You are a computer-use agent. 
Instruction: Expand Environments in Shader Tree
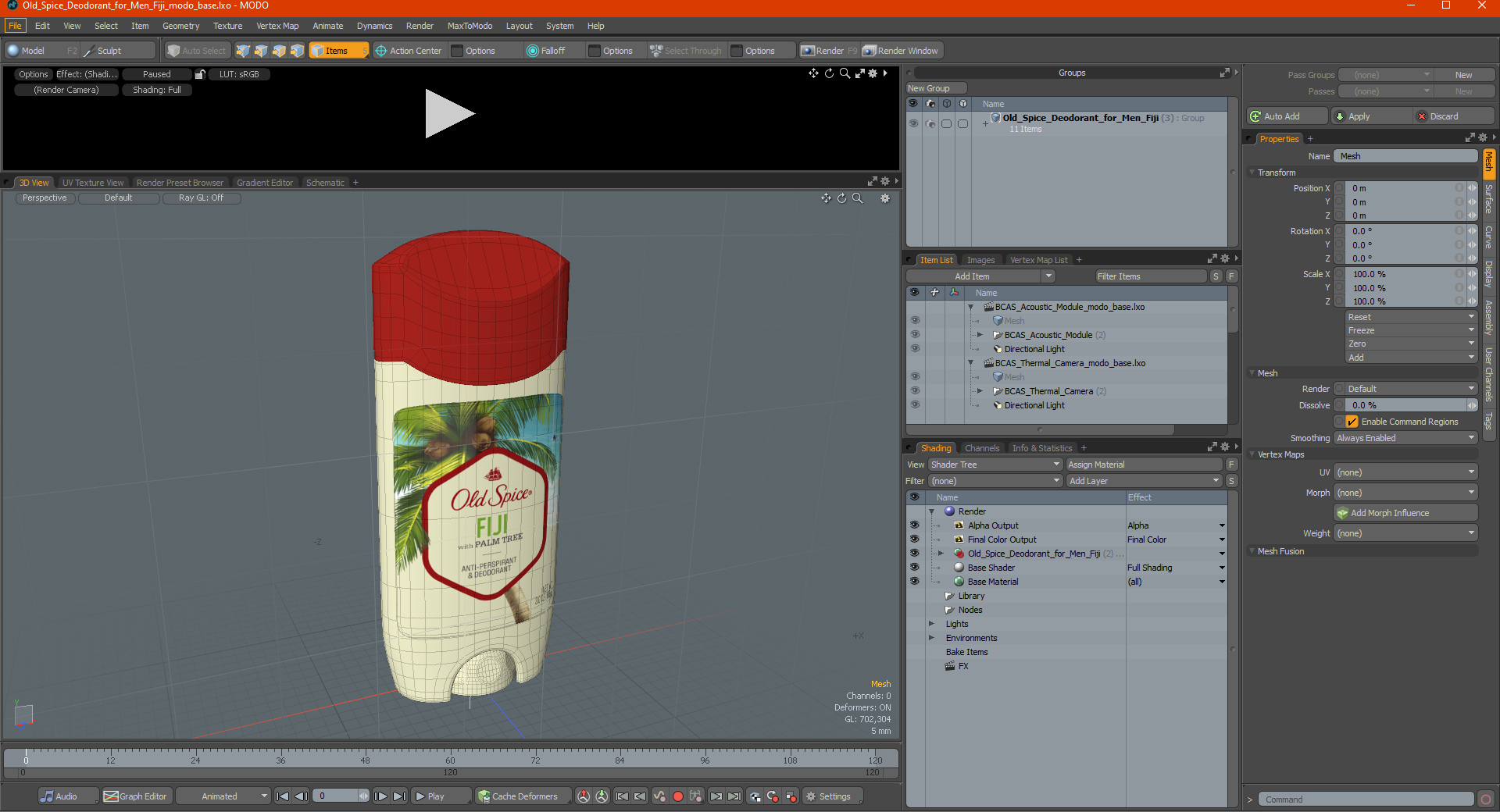coord(931,638)
